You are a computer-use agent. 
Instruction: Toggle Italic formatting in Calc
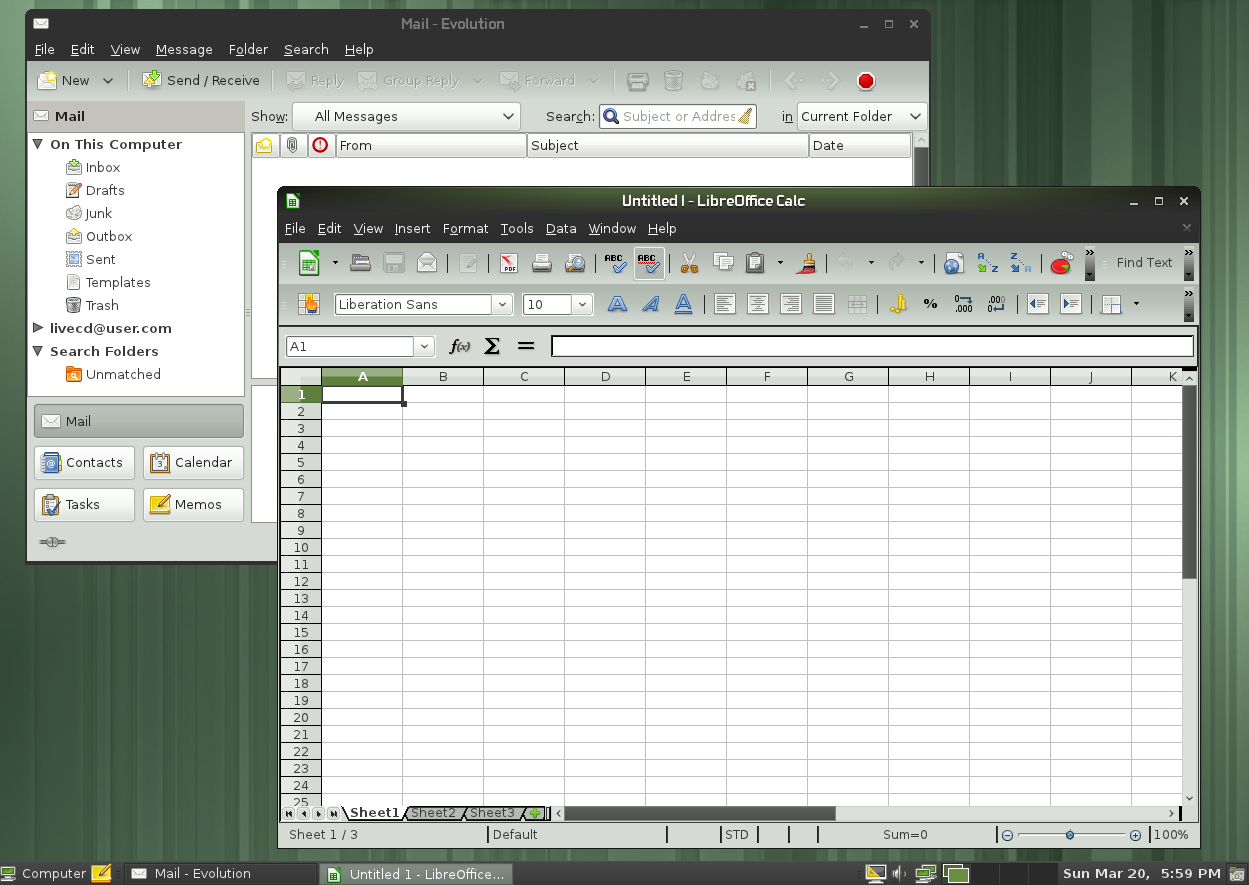pyautogui.click(x=651, y=304)
